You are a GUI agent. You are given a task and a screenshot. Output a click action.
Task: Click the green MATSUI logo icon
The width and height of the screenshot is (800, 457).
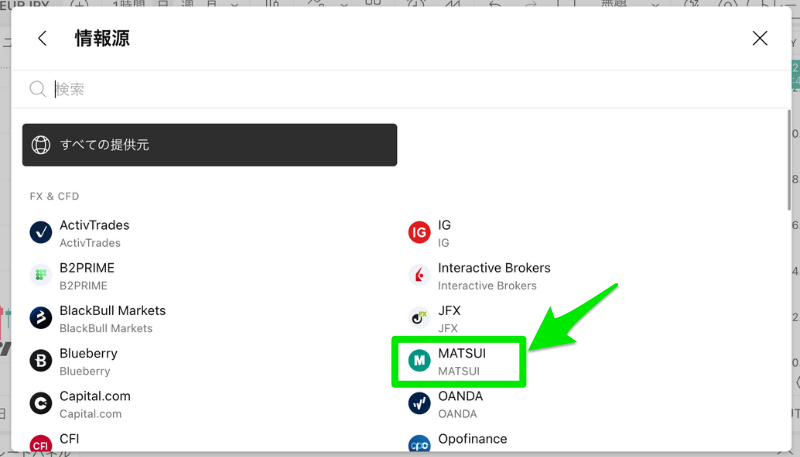(420, 361)
